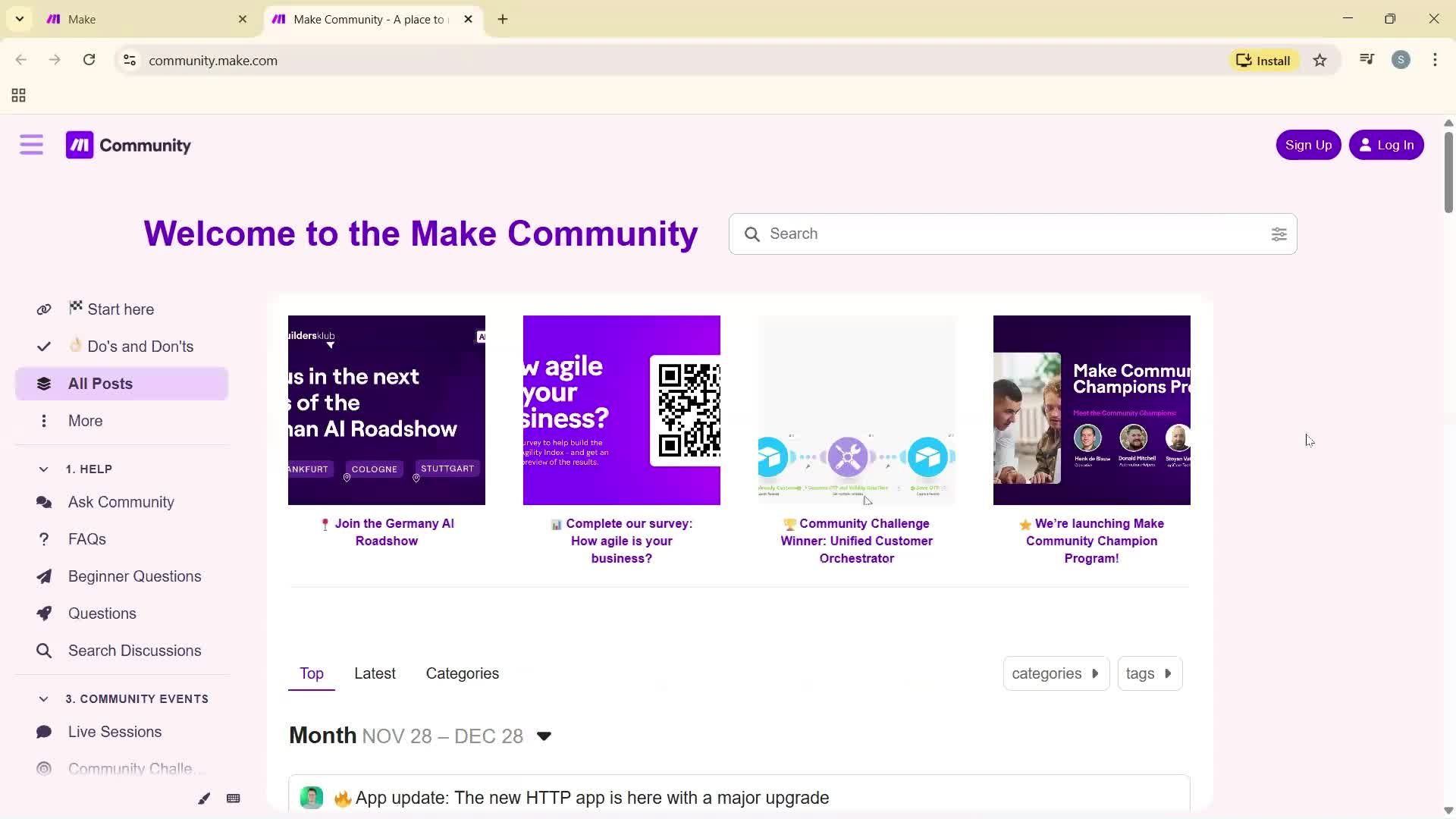Switch to the Latest tab

tap(375, 673)
